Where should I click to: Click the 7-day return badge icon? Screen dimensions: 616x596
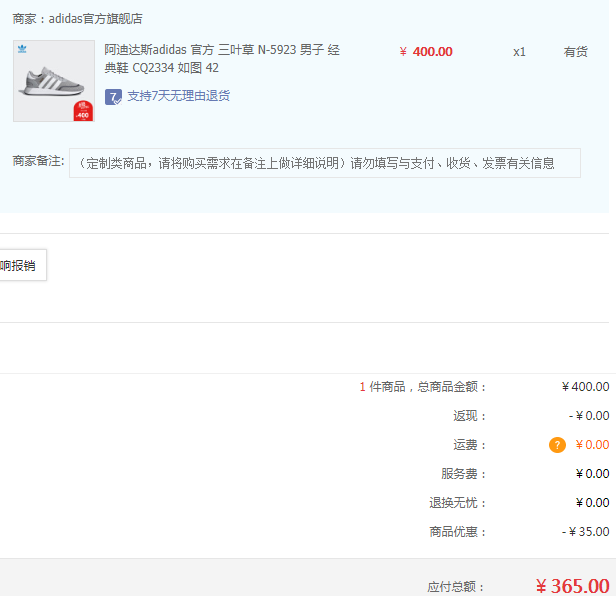(x=113, y=97)
